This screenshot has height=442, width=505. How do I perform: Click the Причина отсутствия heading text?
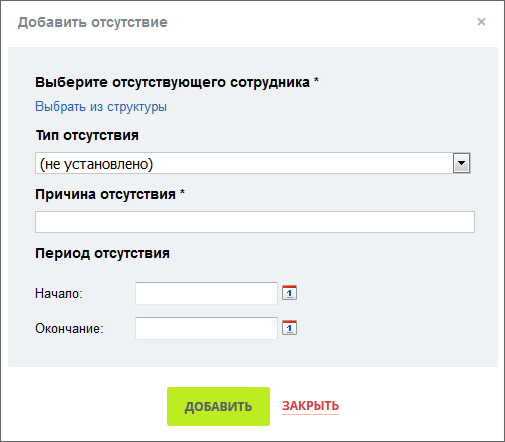(x=105, y=194)
